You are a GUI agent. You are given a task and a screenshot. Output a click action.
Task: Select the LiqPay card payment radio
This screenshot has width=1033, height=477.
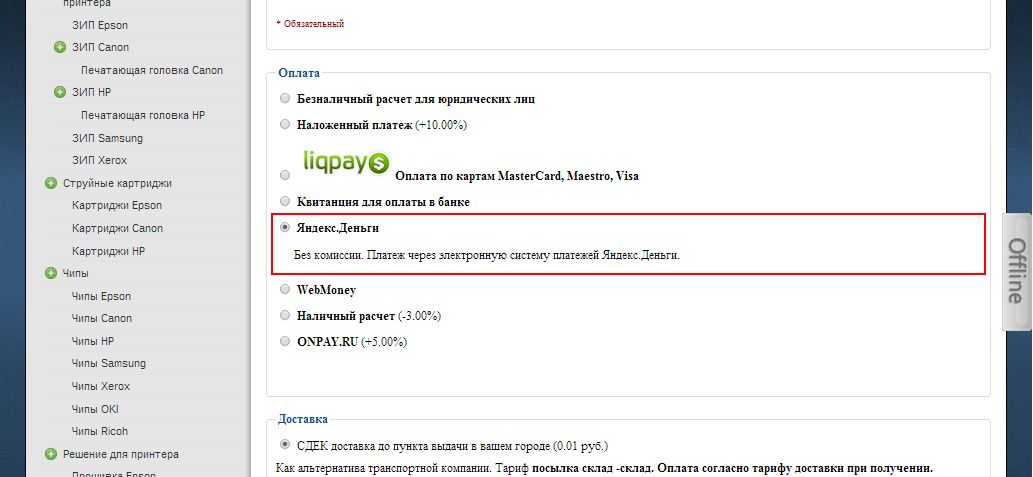tap(286, 175)
